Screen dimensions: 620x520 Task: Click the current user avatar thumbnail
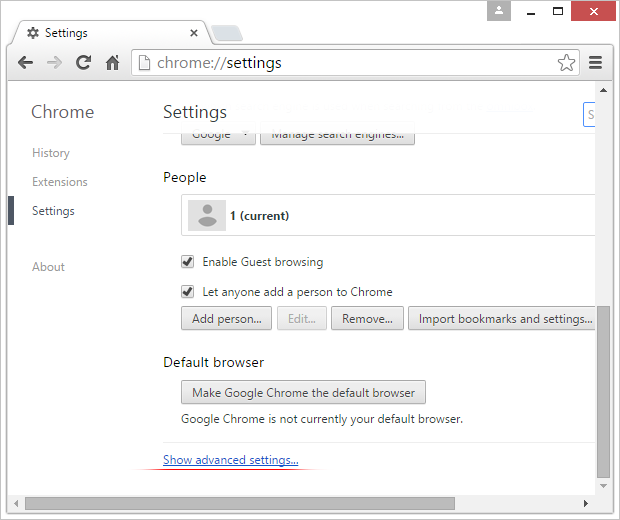(207, 215)
